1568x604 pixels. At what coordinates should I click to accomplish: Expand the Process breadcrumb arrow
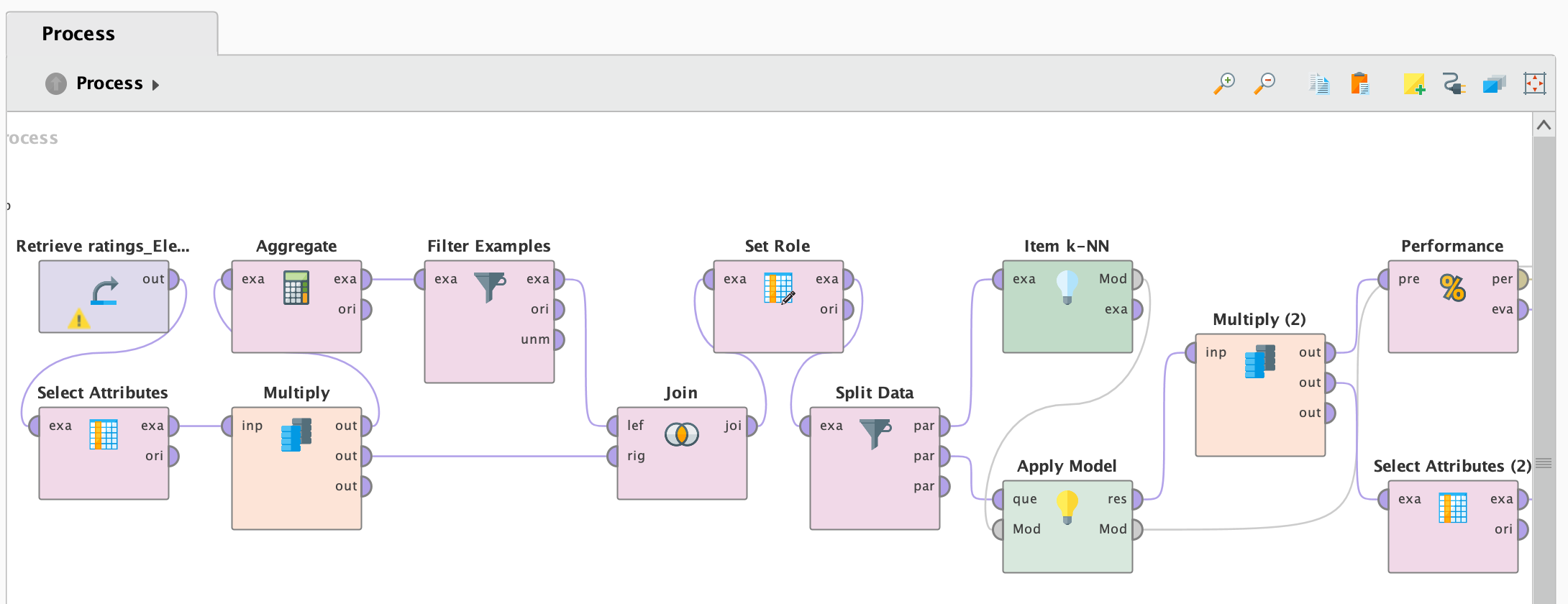(x=155, y=85)
